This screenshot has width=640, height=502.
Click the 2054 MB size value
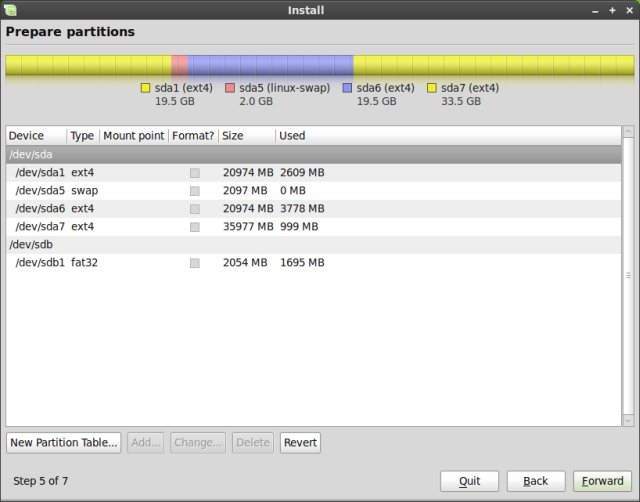pyautogui.click(x=245, y=262)
